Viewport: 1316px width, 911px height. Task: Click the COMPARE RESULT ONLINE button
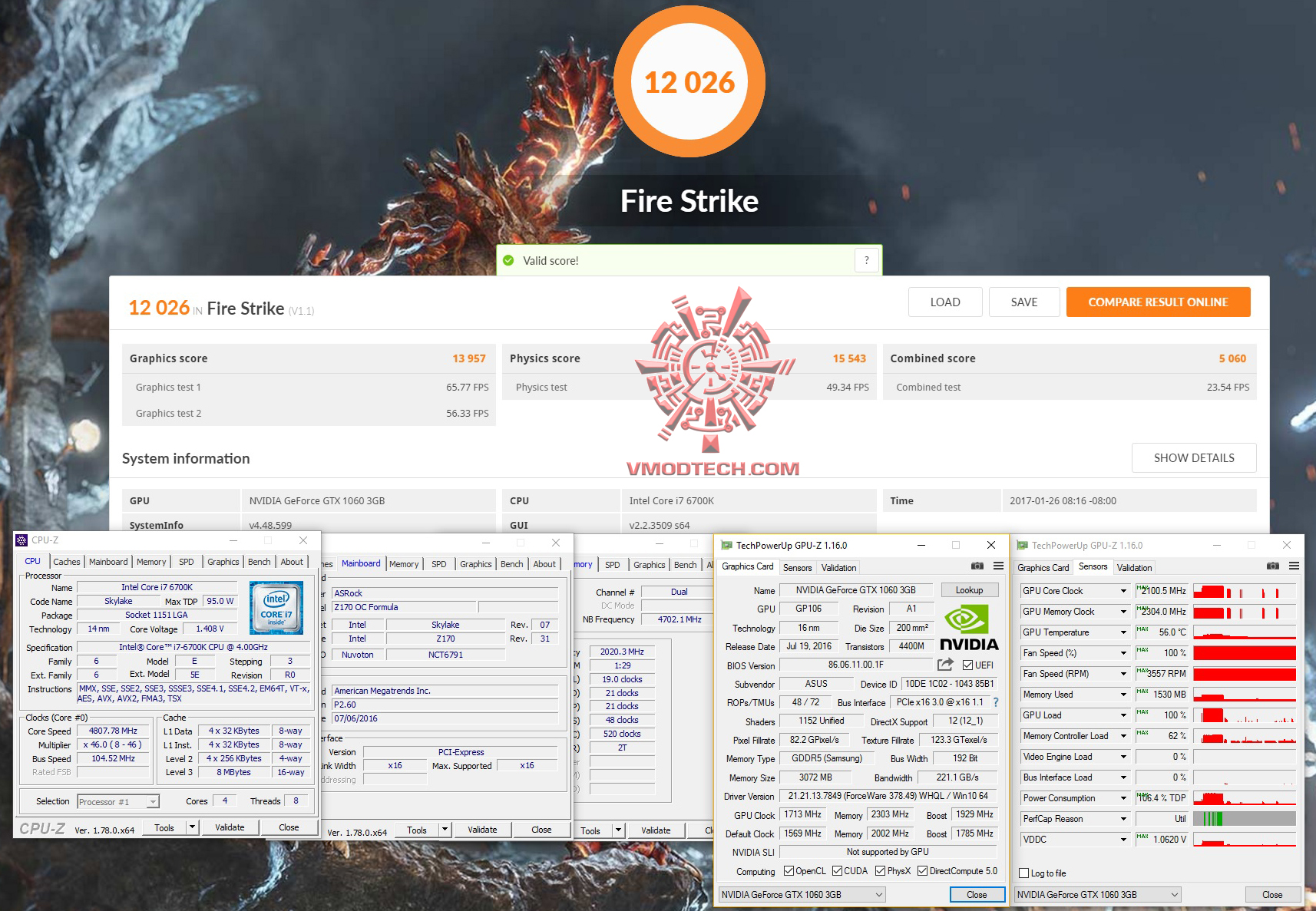1158,302
